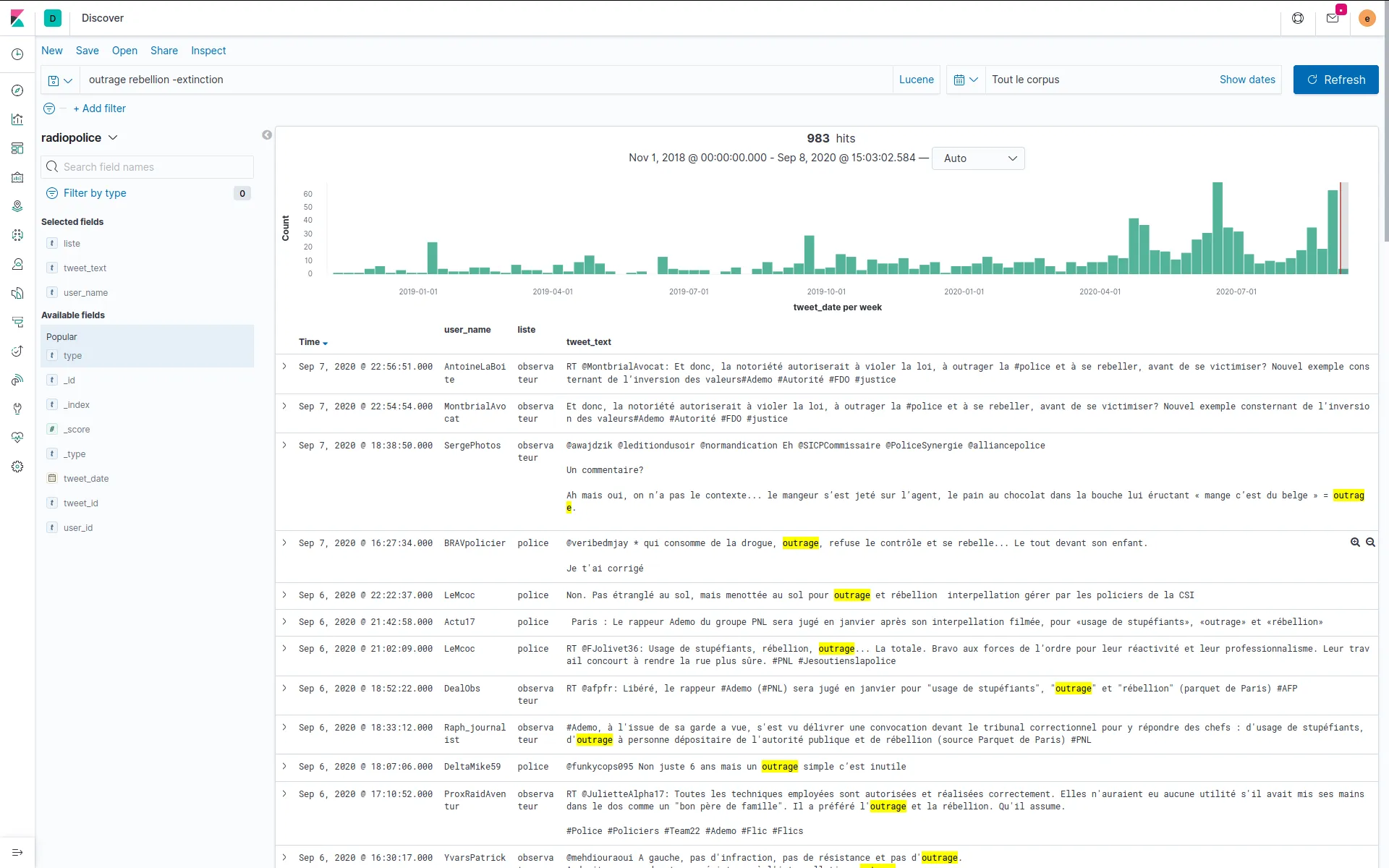
Task: Click the Add filter link
Action: pos(99,109)
